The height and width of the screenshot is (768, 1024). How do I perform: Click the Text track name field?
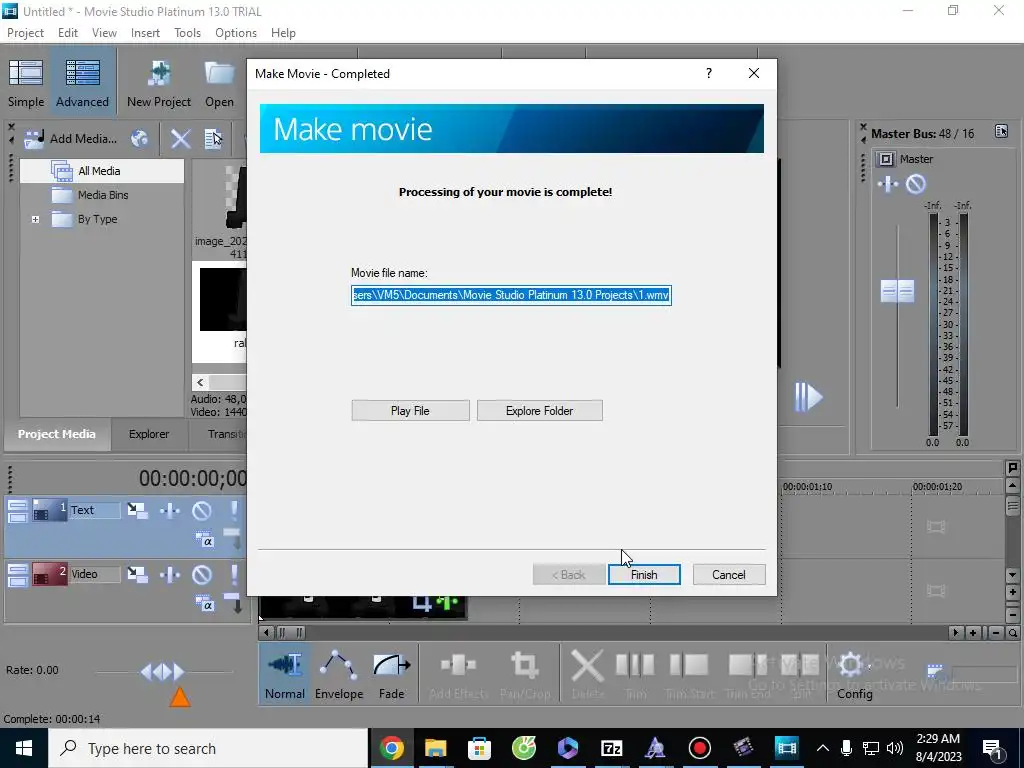point(95,510)
